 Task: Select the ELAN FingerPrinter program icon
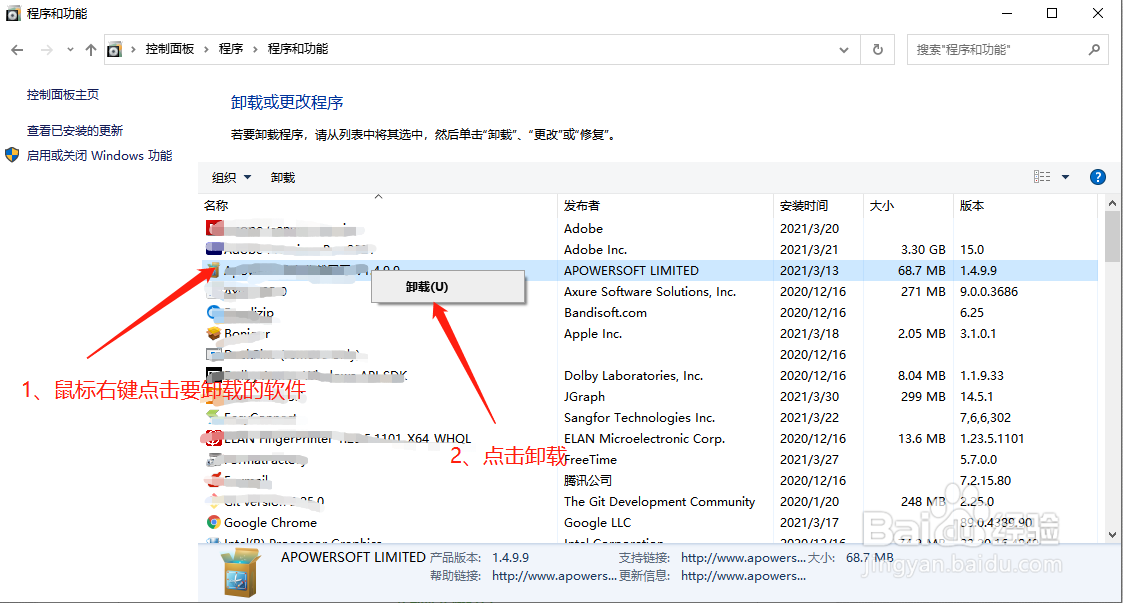(x=212, y=438)
